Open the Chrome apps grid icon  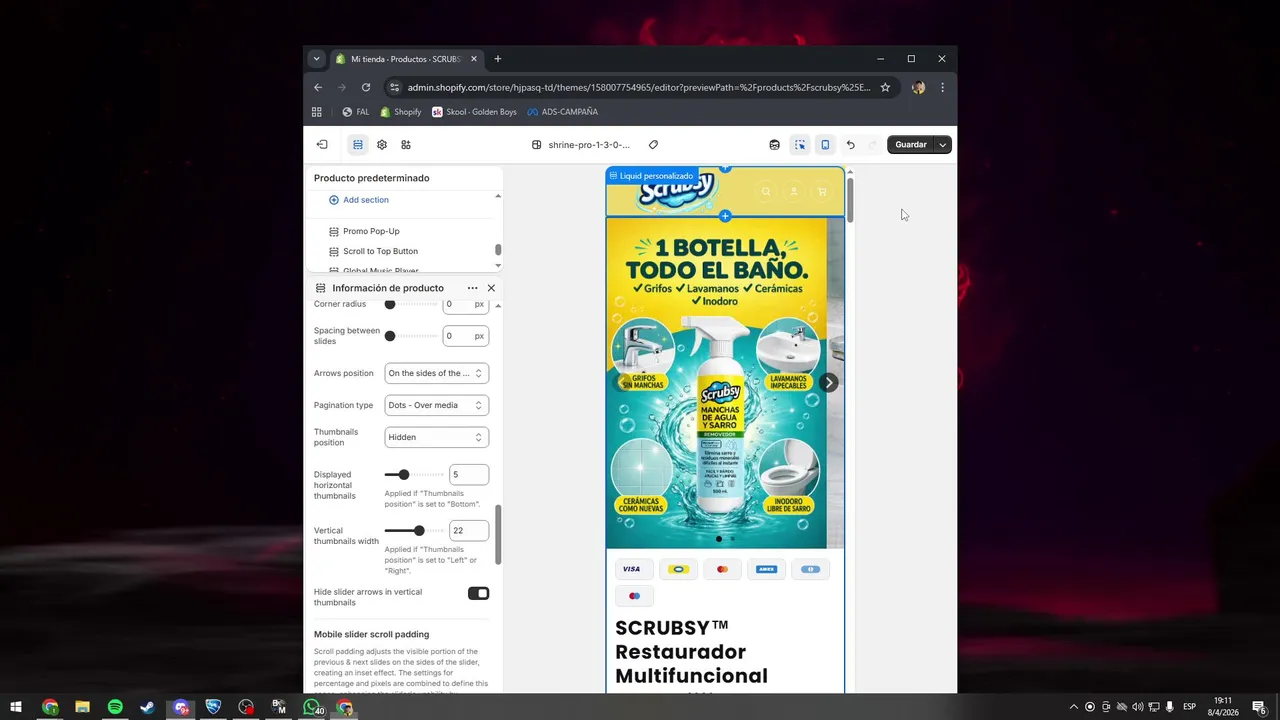click(317, 112)
